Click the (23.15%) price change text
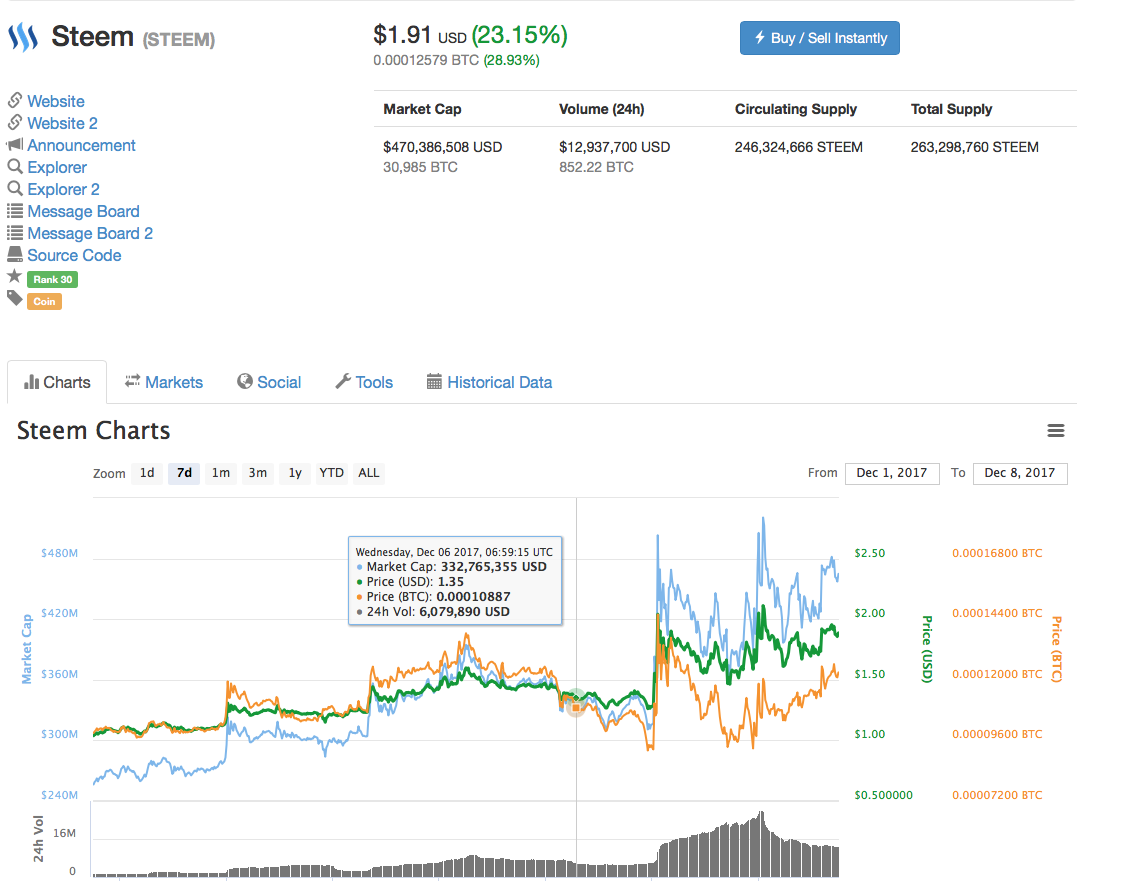The height and width of the screenshot is (881, 1126). pos(519,34)
